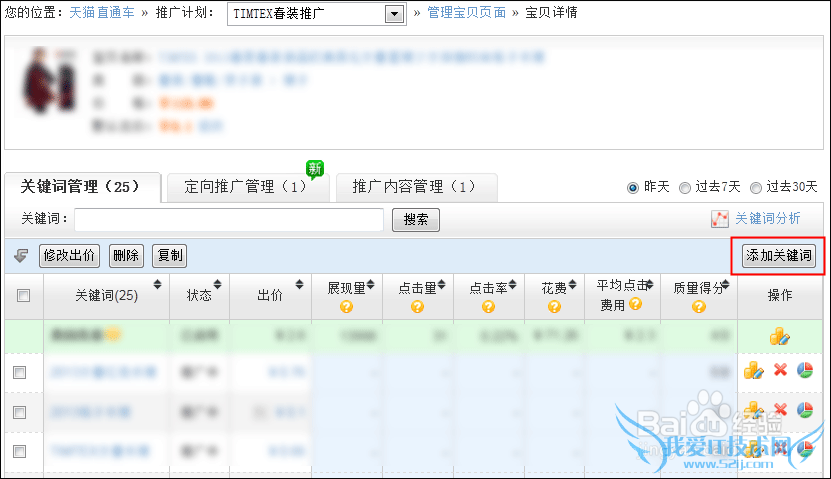Click help icon beside 费用 in 平均点击费用 header

pos(635,304)
